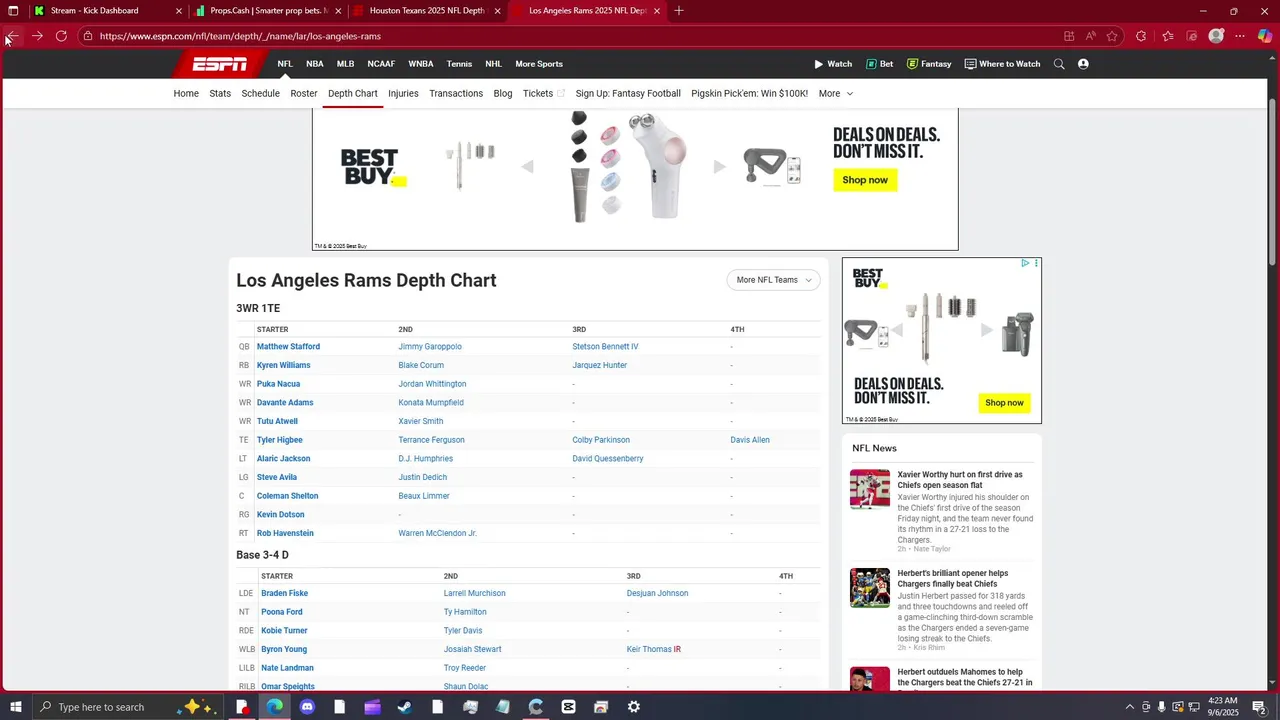
Task: Expand the More menu in team navigation
Action: (836, 93)
